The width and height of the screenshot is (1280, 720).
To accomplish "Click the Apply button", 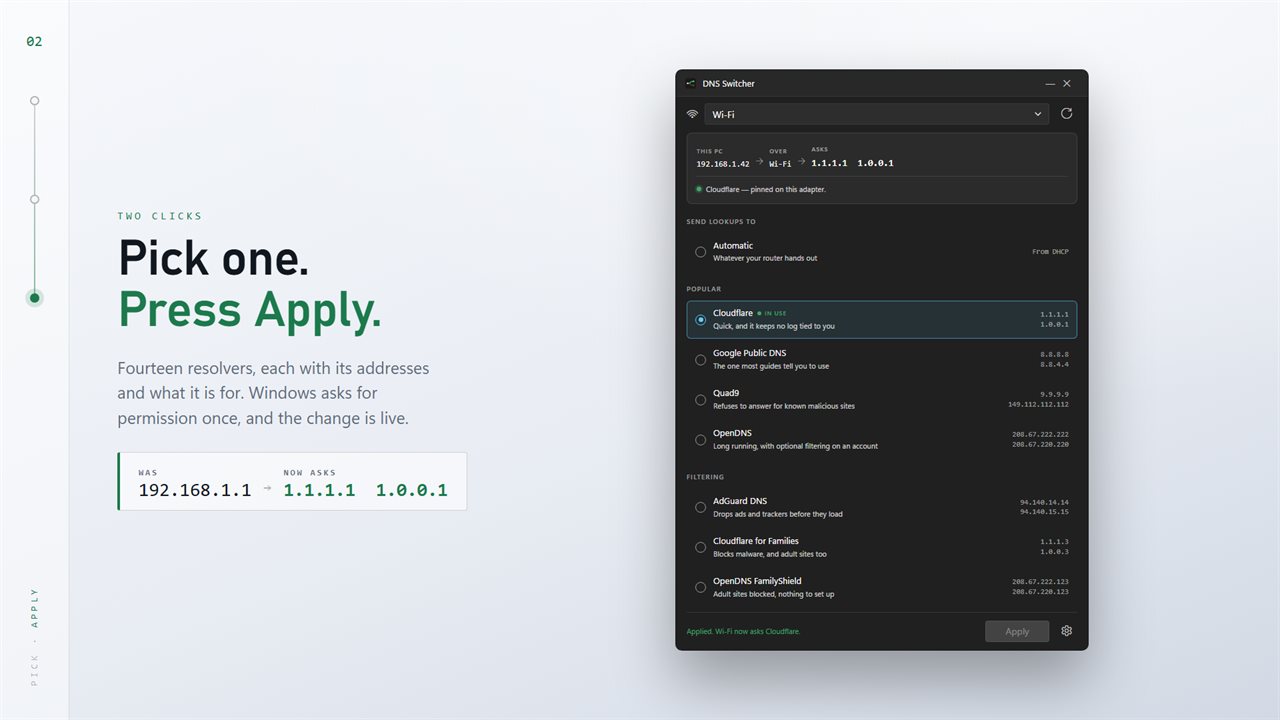I will tap(1017, 631).
